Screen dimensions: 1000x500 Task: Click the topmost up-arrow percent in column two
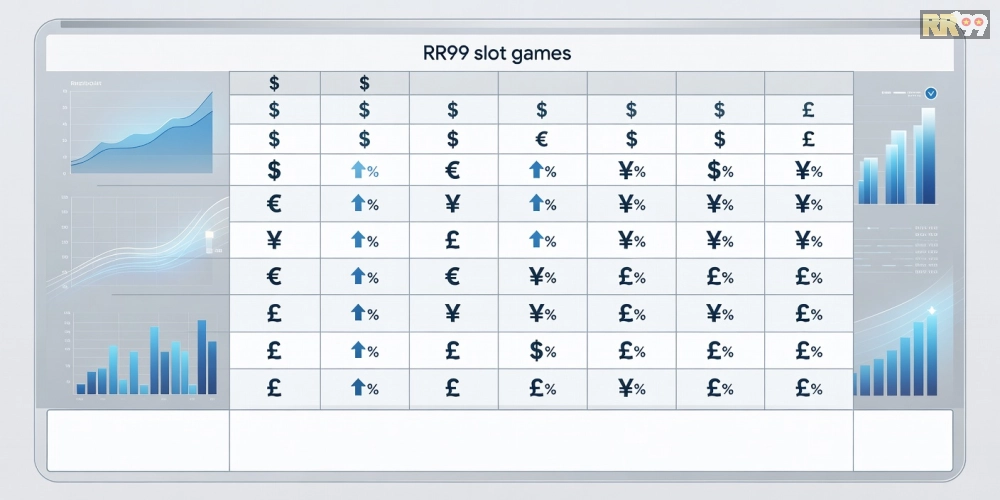(365, 170)
